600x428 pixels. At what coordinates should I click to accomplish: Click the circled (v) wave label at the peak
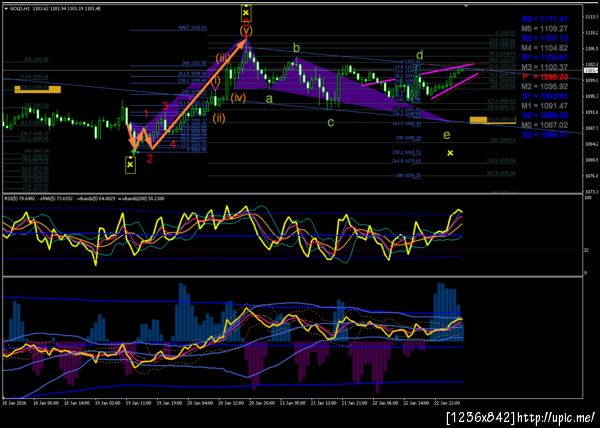pos(246,31)
